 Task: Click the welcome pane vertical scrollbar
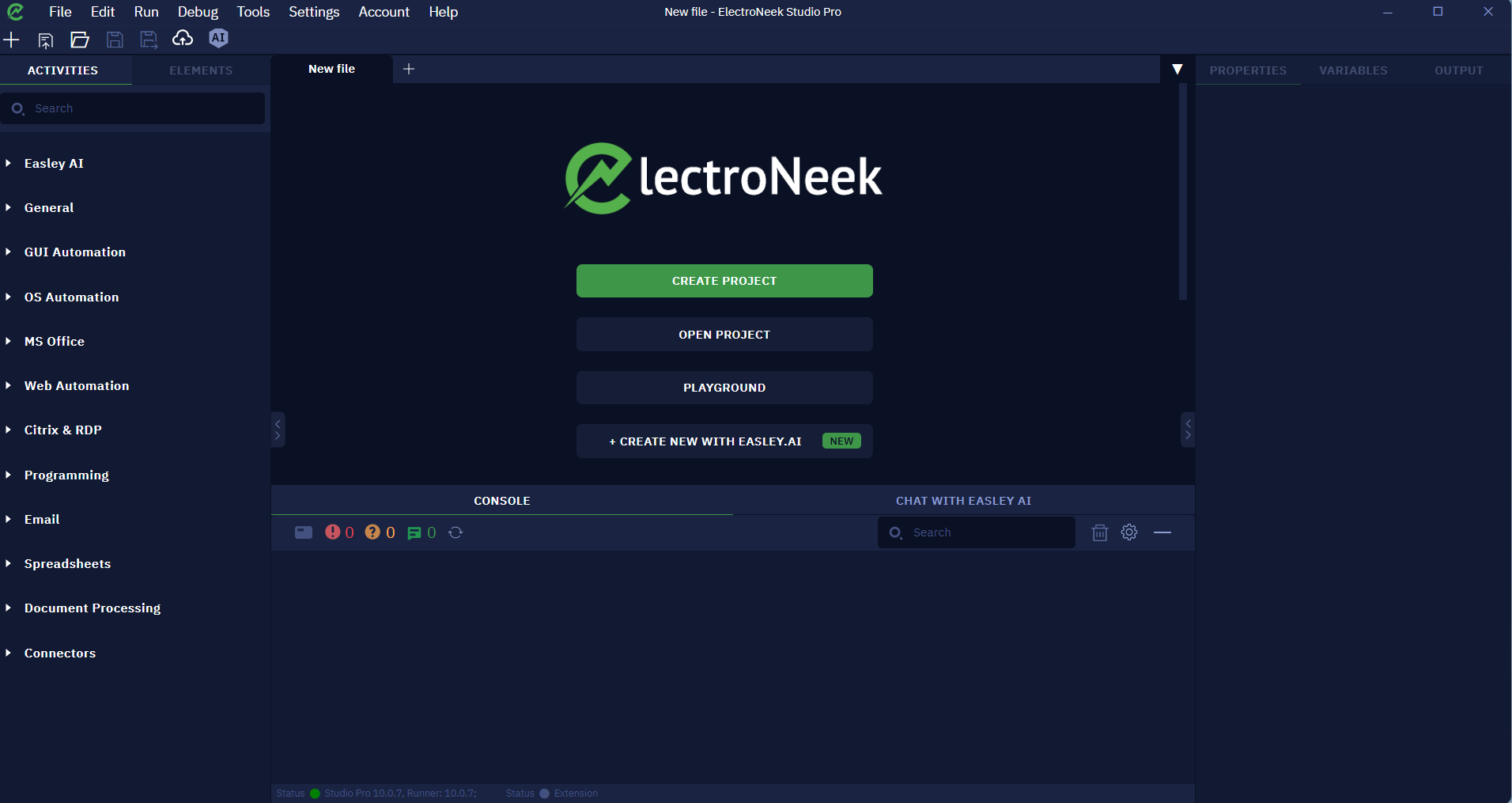point(1183,192)
